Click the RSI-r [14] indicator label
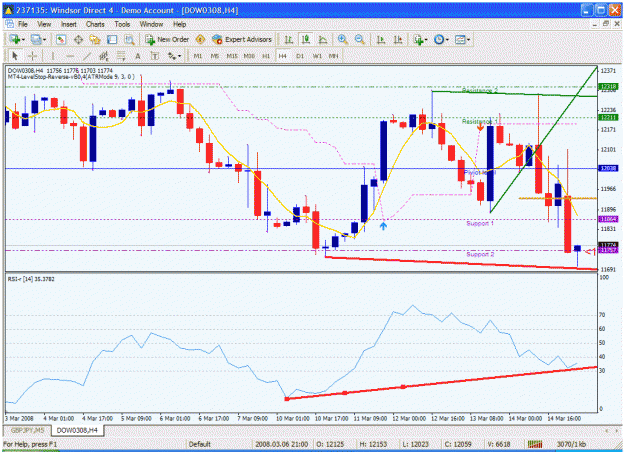Screen dimensions: 625x452 (31, 279)
